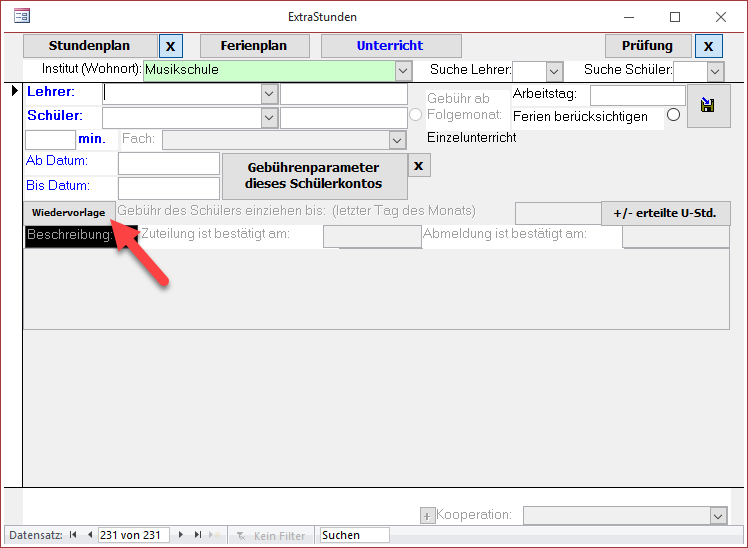Open the Suche Lehrer dropdown
748x548 pixels.
coord(553,71)
